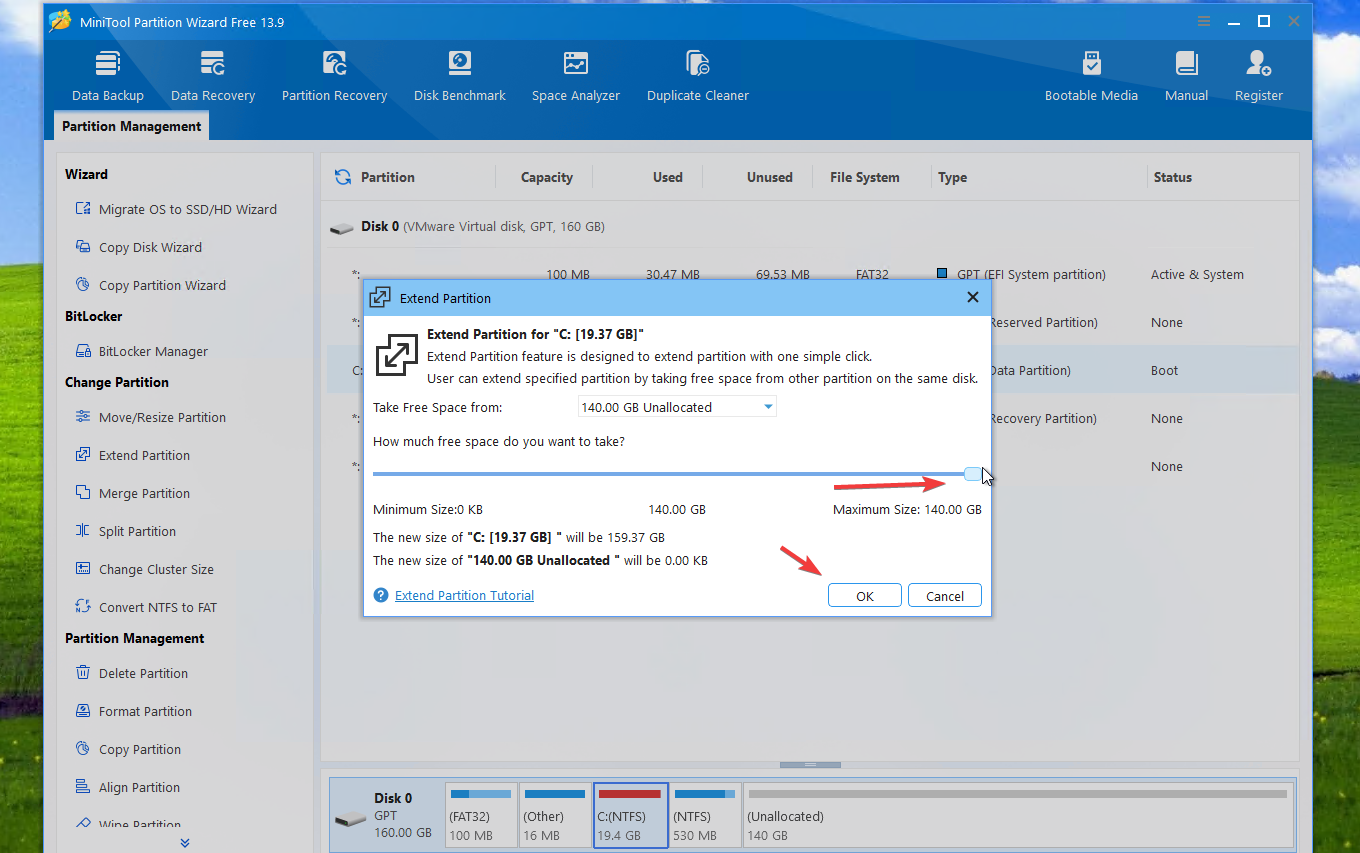Click the horizontal panel splitter handle
This screenshot has height=853, width=1360.
tap(810, 765)
